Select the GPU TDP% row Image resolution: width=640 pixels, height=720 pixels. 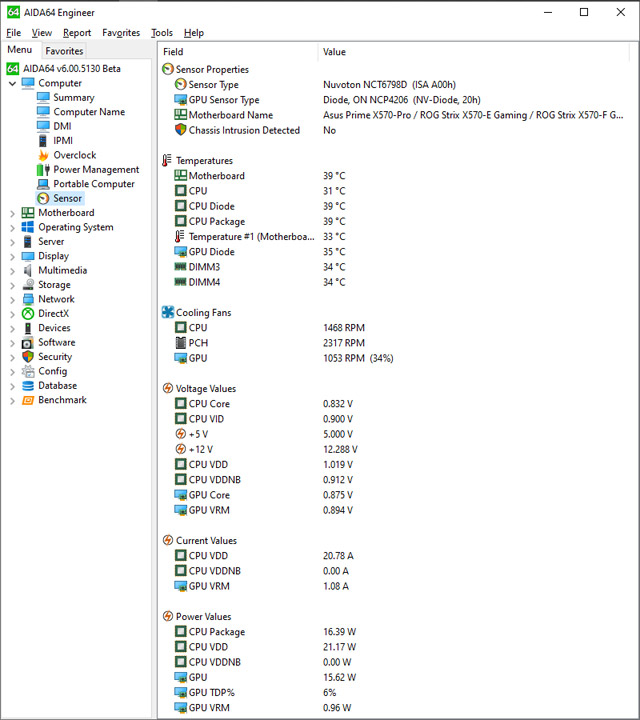(x=396, y=692)
